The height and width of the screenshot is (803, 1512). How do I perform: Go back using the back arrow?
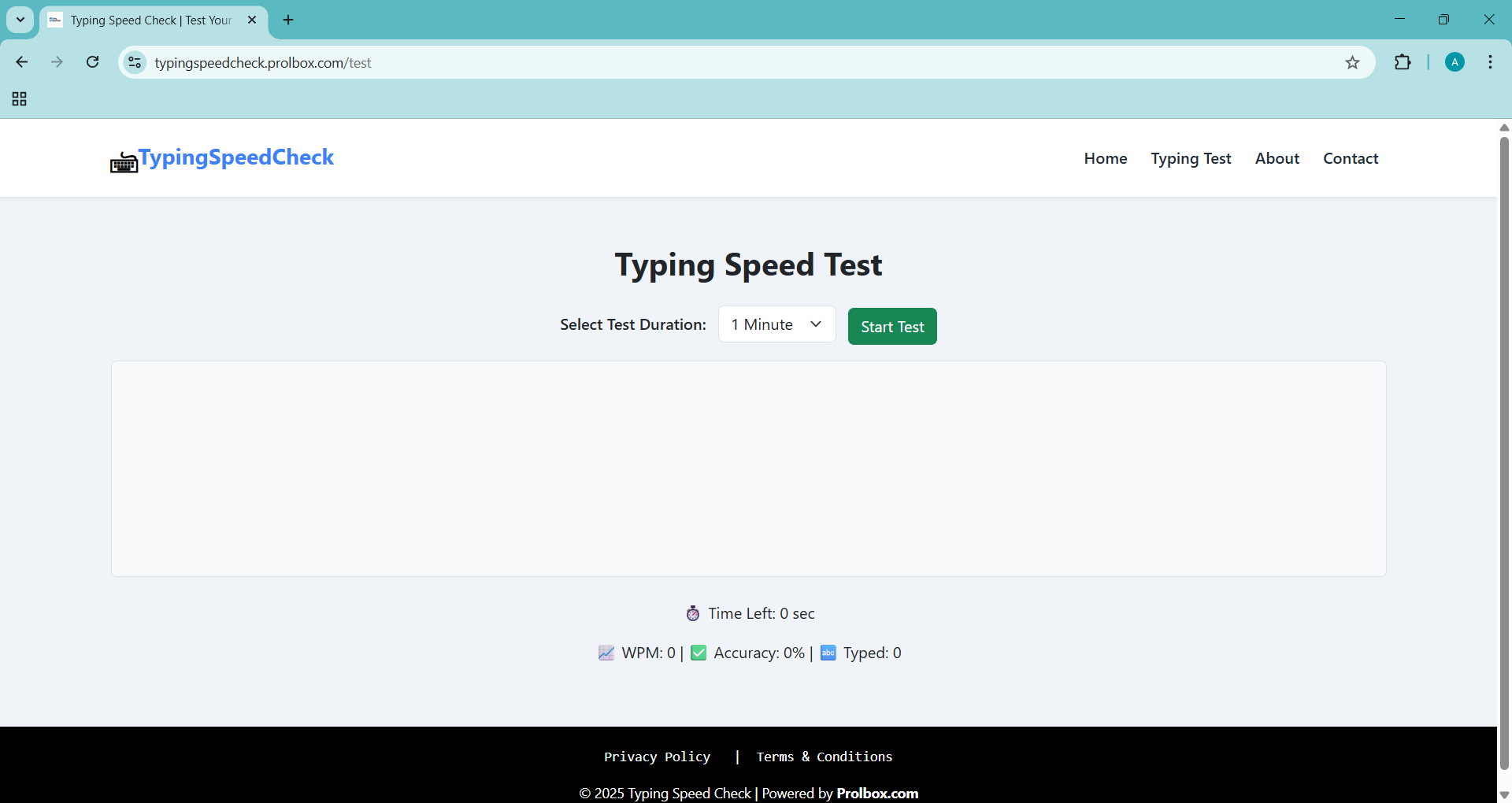22,62
